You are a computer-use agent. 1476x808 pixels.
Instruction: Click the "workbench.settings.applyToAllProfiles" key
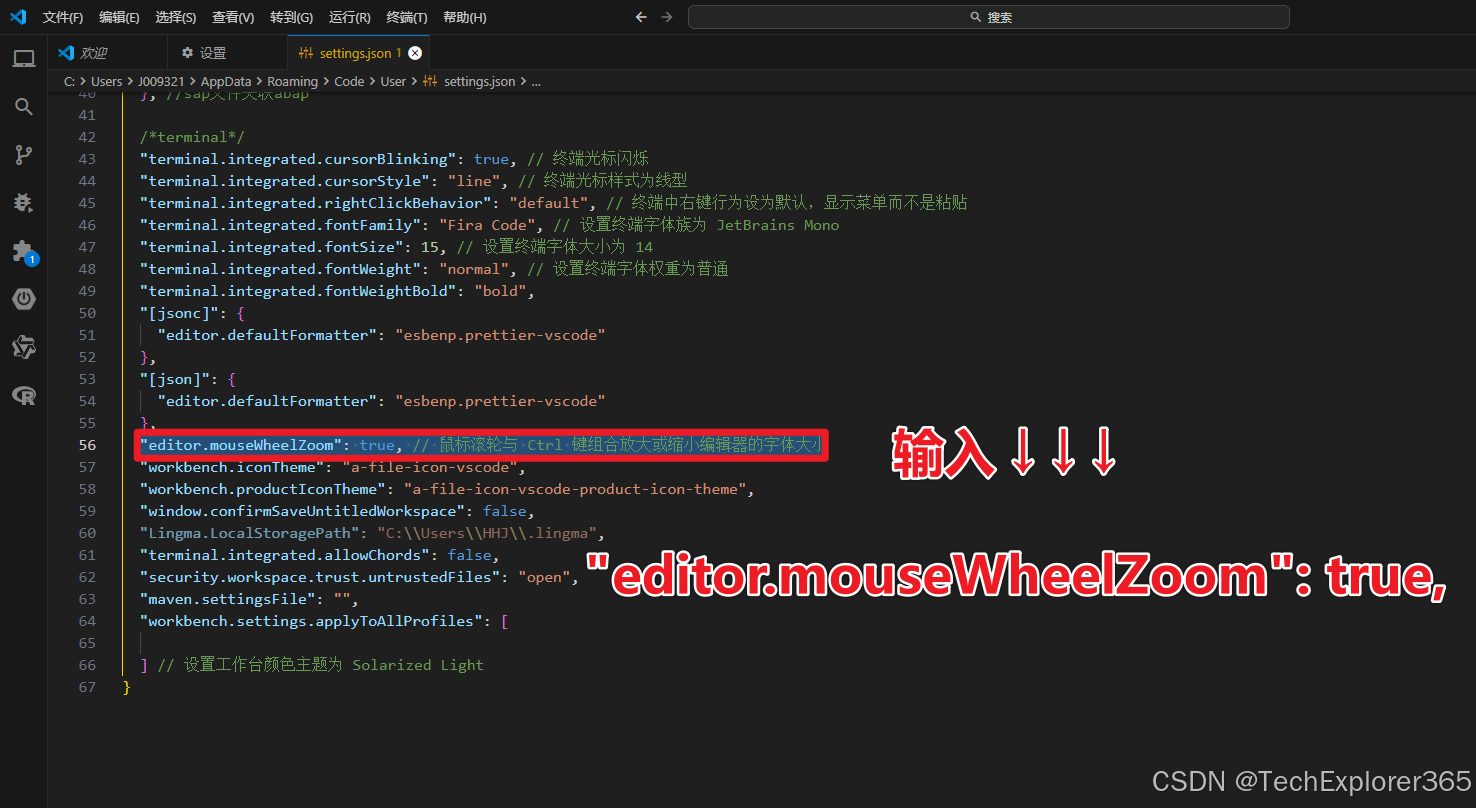tap(312, 621)
